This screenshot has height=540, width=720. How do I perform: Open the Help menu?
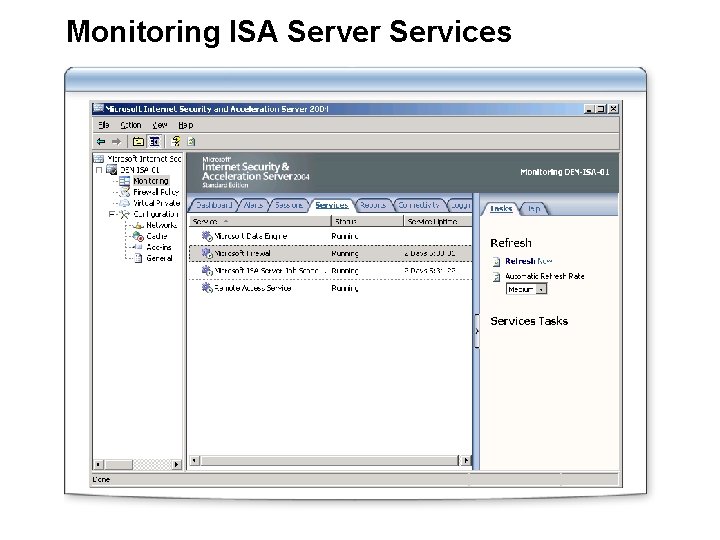[x=186, y=125]
